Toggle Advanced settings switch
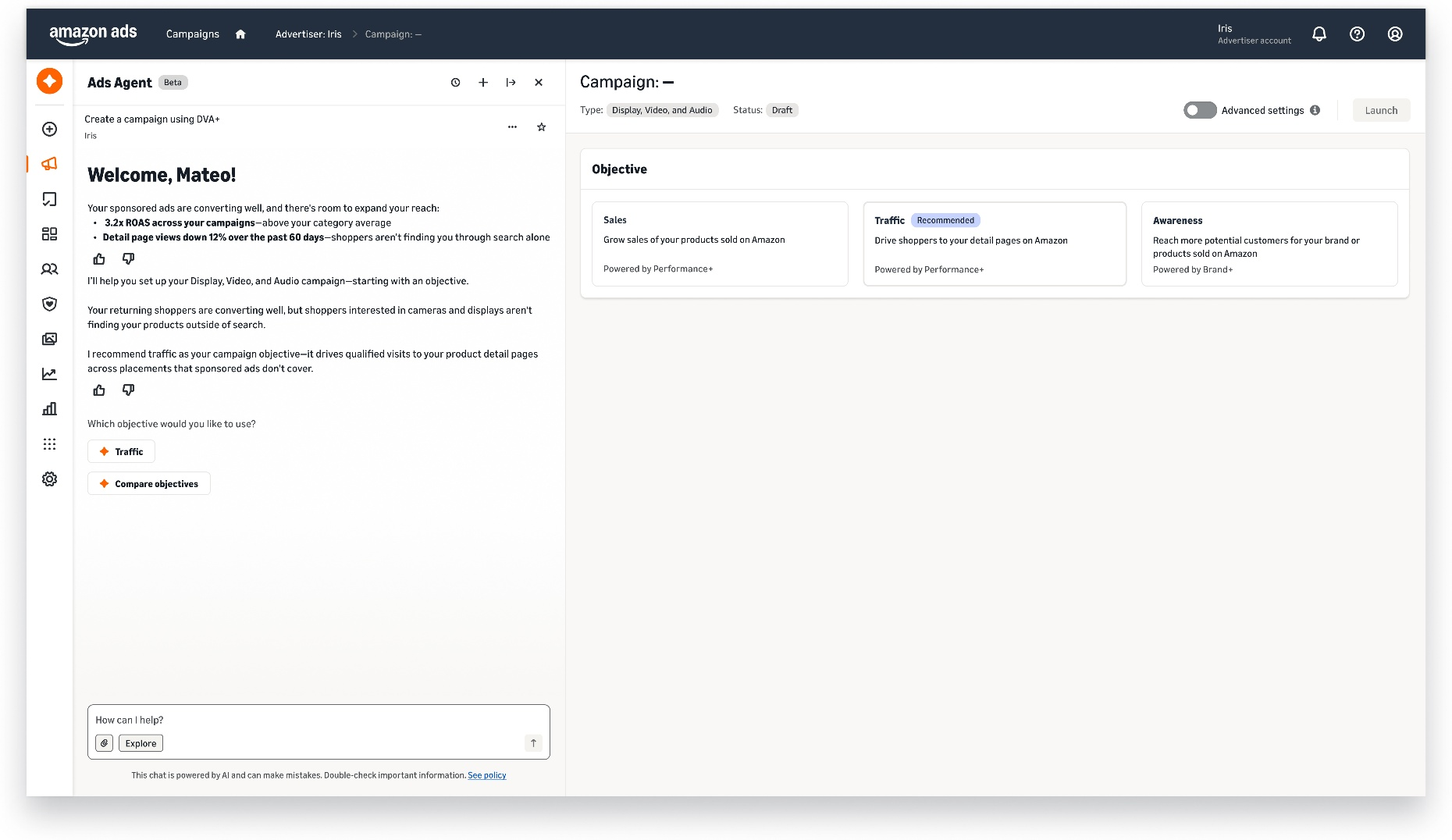 point(1200,110)
